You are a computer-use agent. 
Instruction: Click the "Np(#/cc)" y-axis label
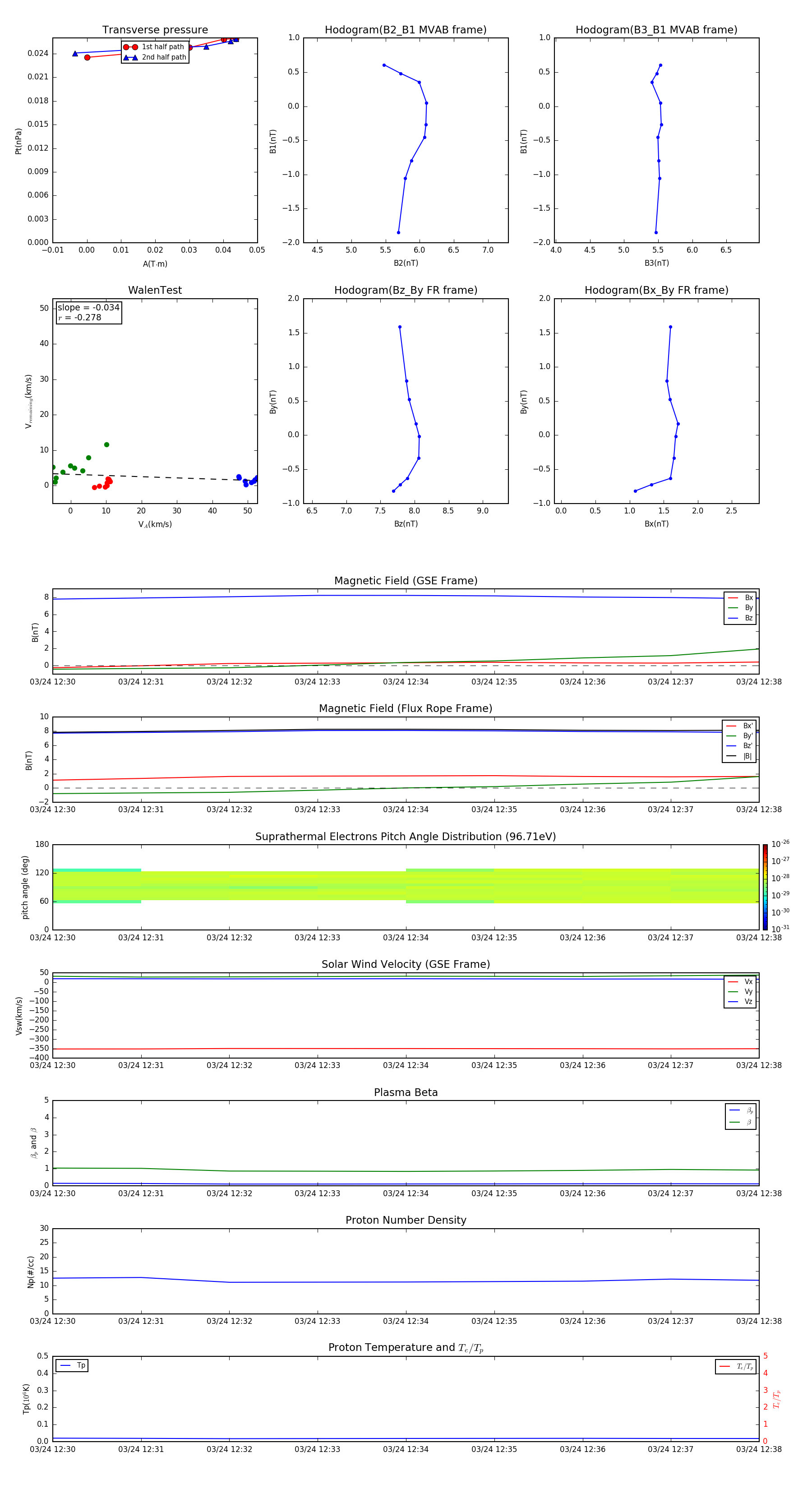click(x=31, y=1272)
